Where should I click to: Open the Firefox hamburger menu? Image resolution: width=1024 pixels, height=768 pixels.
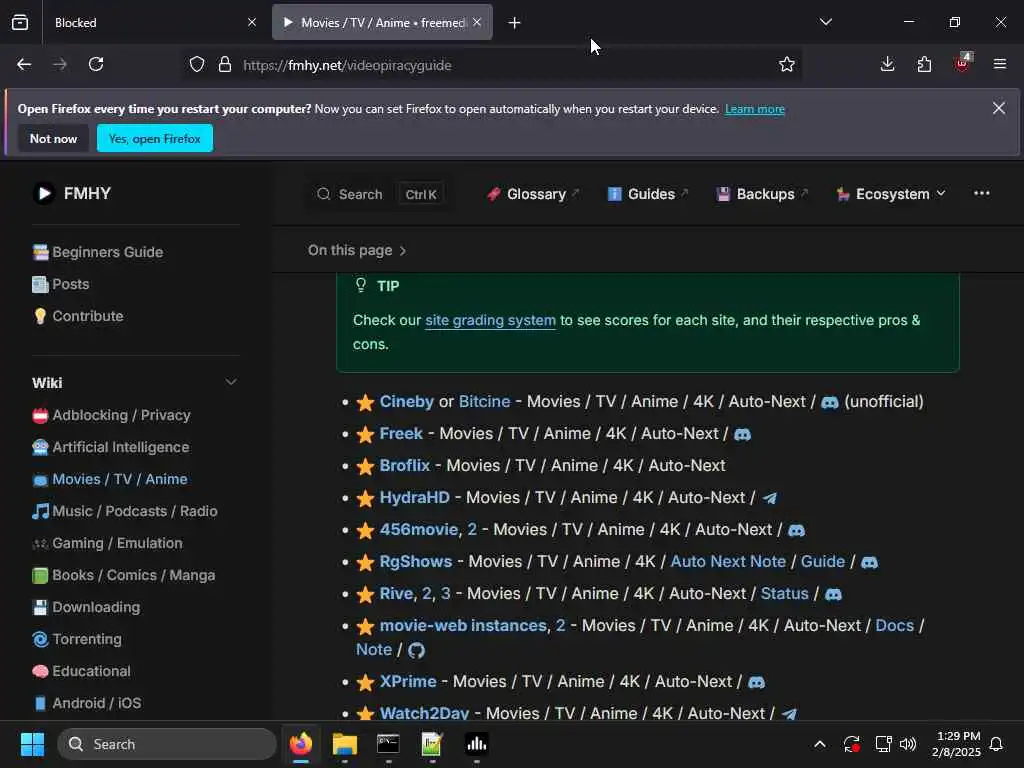tap(999, 64)
